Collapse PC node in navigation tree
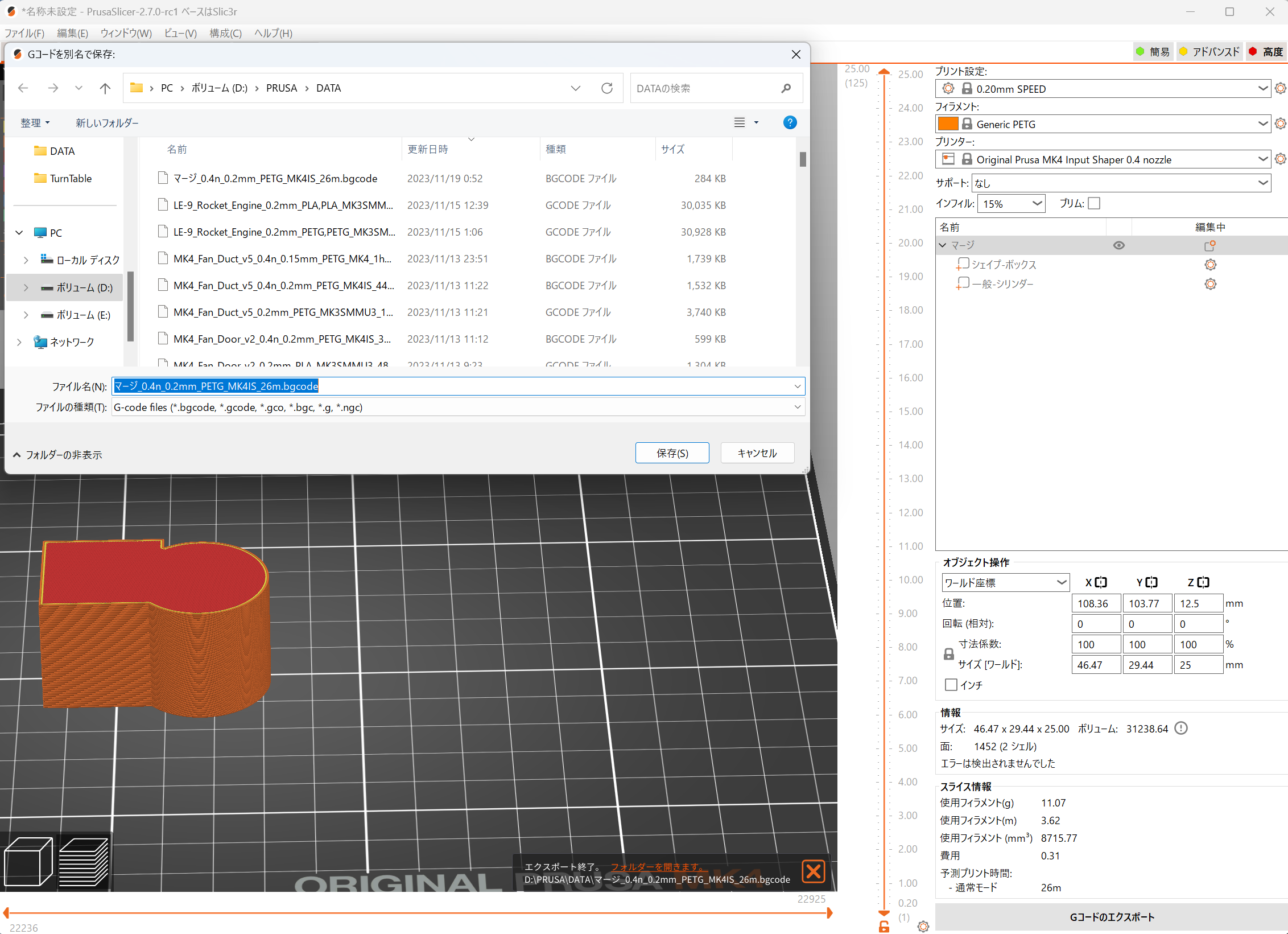Screen dimensions: 1288x934 [19, 233]
